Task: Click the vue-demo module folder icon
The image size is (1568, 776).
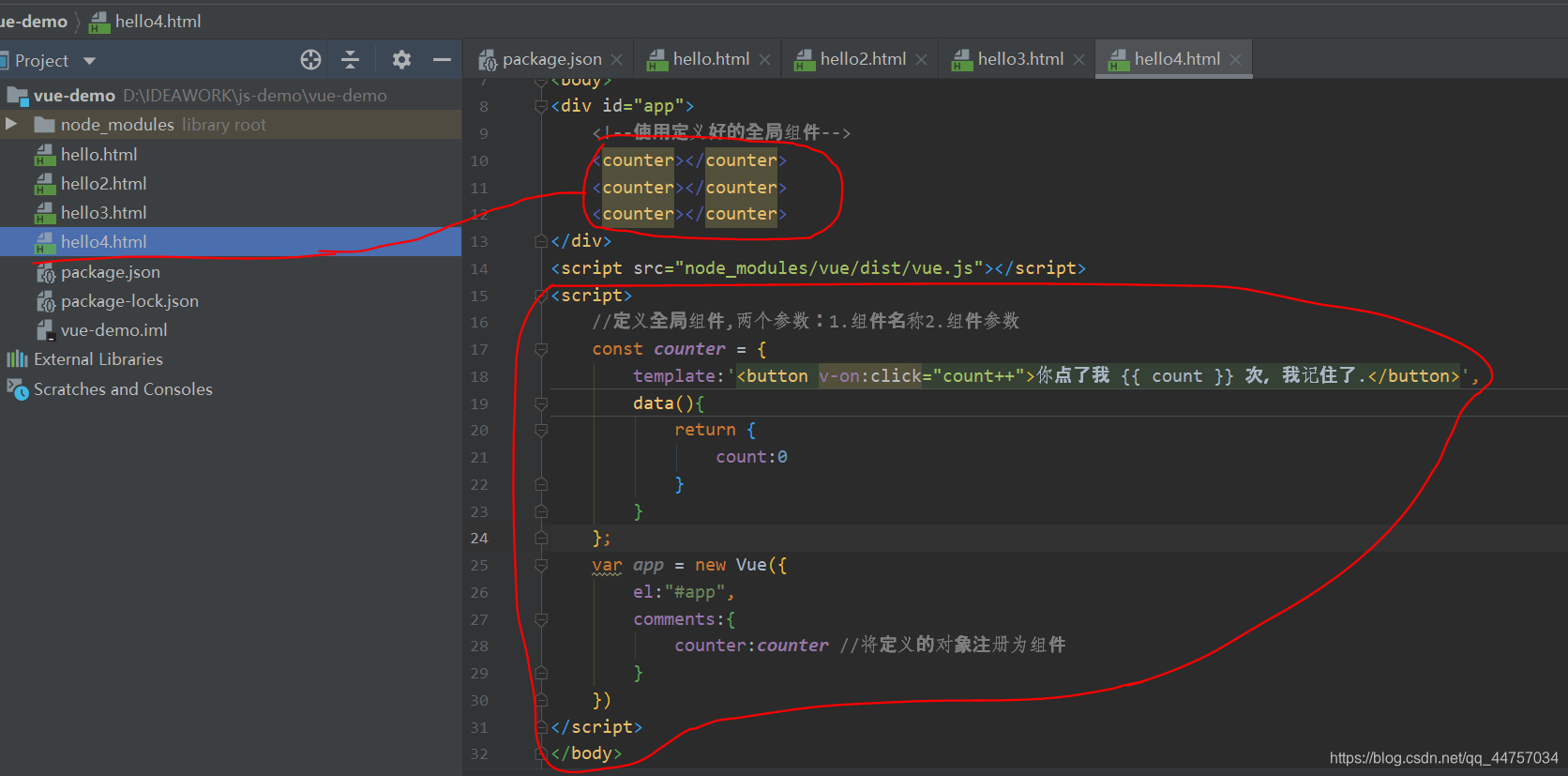Action: [x=18, y=96]
